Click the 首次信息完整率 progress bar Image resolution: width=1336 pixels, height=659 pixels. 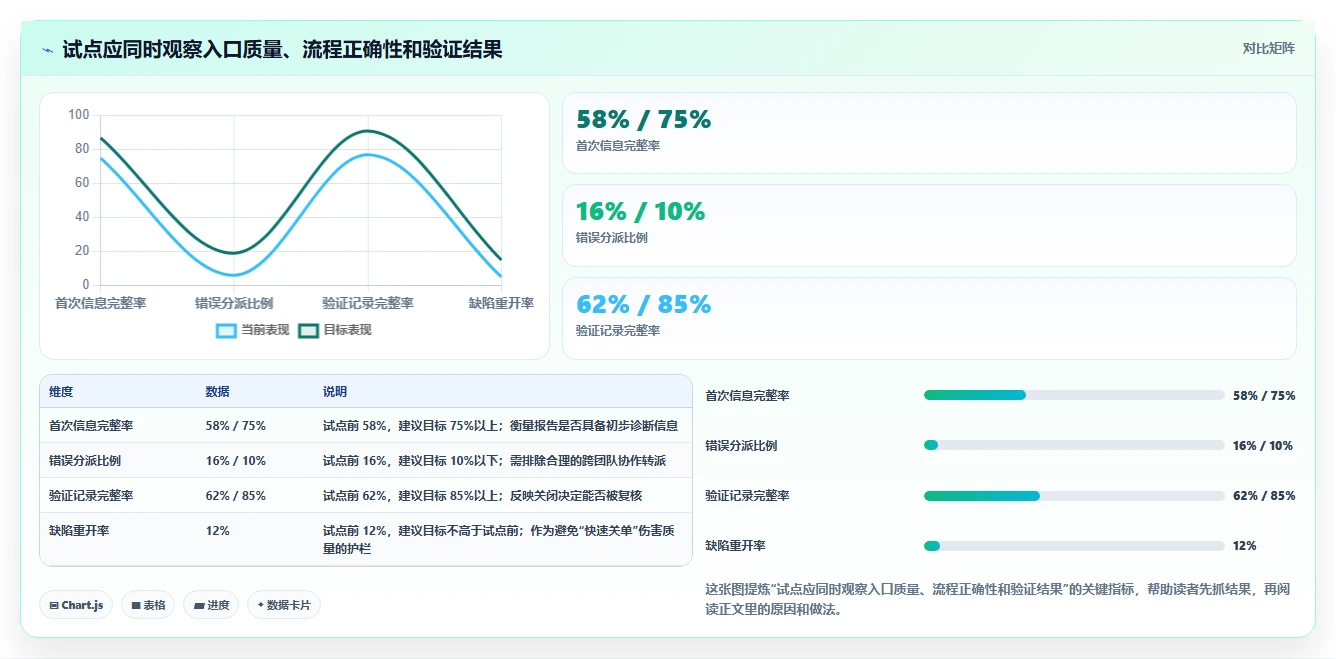pos(1074,395)
